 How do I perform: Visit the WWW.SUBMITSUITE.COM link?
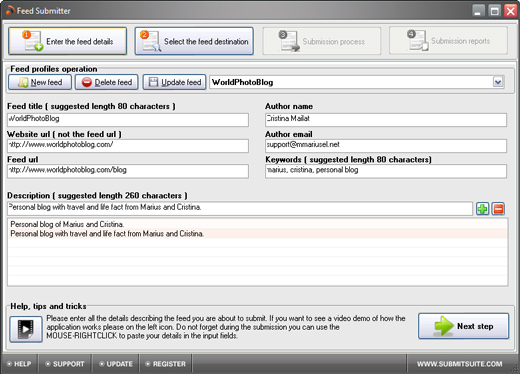[460, 364]
